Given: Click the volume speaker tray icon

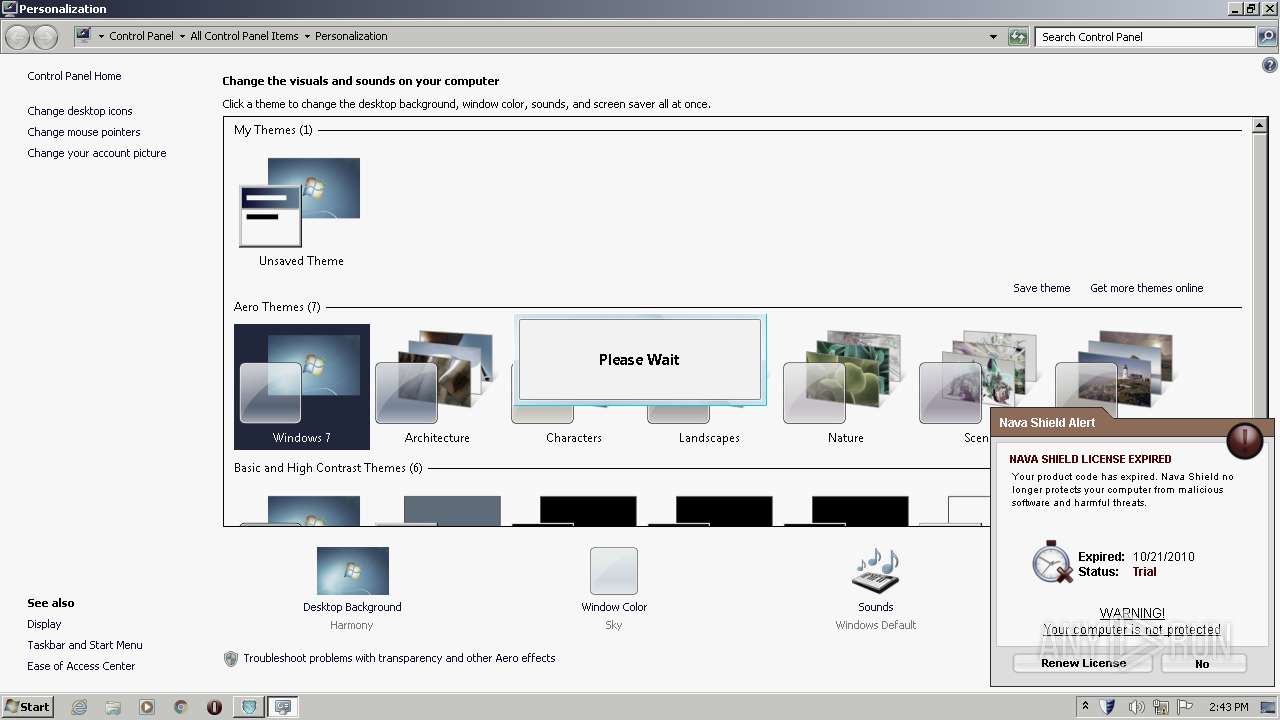Looking at the screenshot, I should click(1137, 707).
